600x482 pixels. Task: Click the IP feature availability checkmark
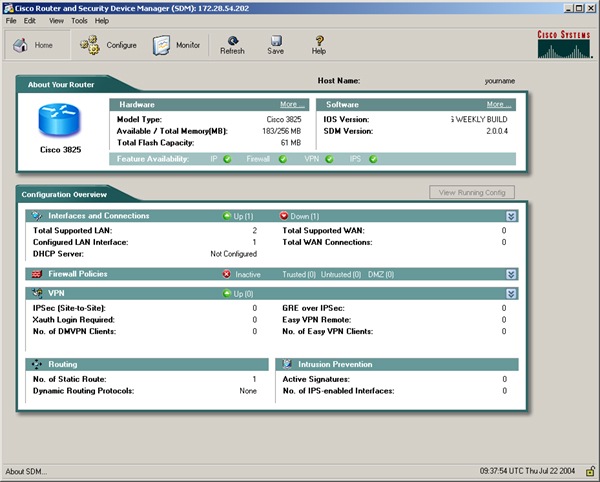coord(227,159)
